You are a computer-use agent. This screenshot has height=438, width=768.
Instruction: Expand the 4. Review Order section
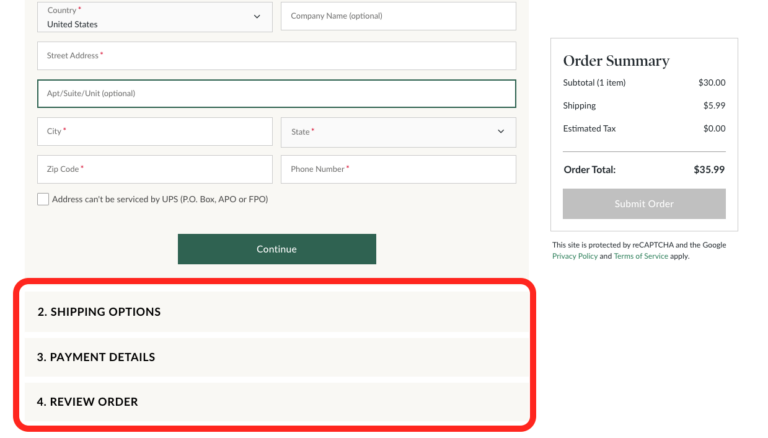pos(277,402)
